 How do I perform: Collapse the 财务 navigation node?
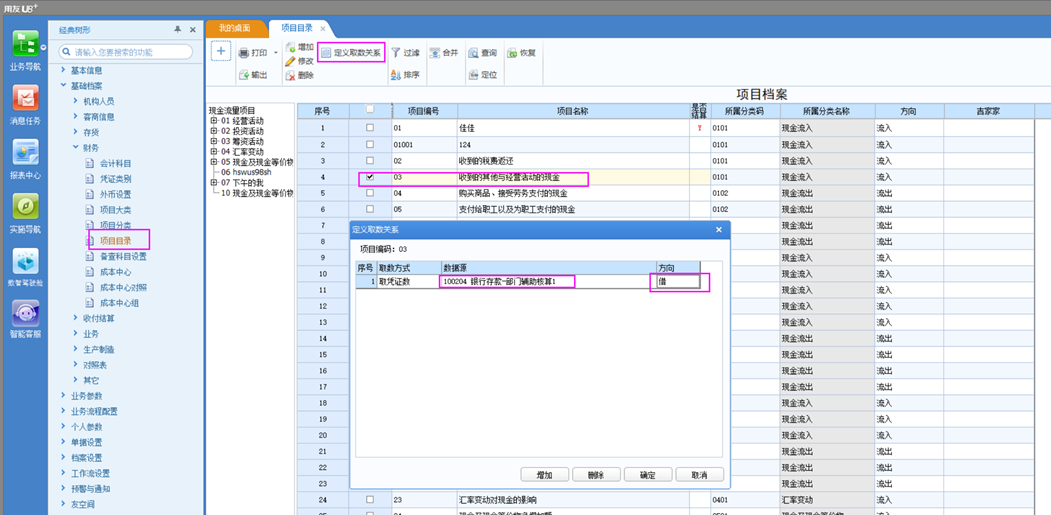point(76,148)
